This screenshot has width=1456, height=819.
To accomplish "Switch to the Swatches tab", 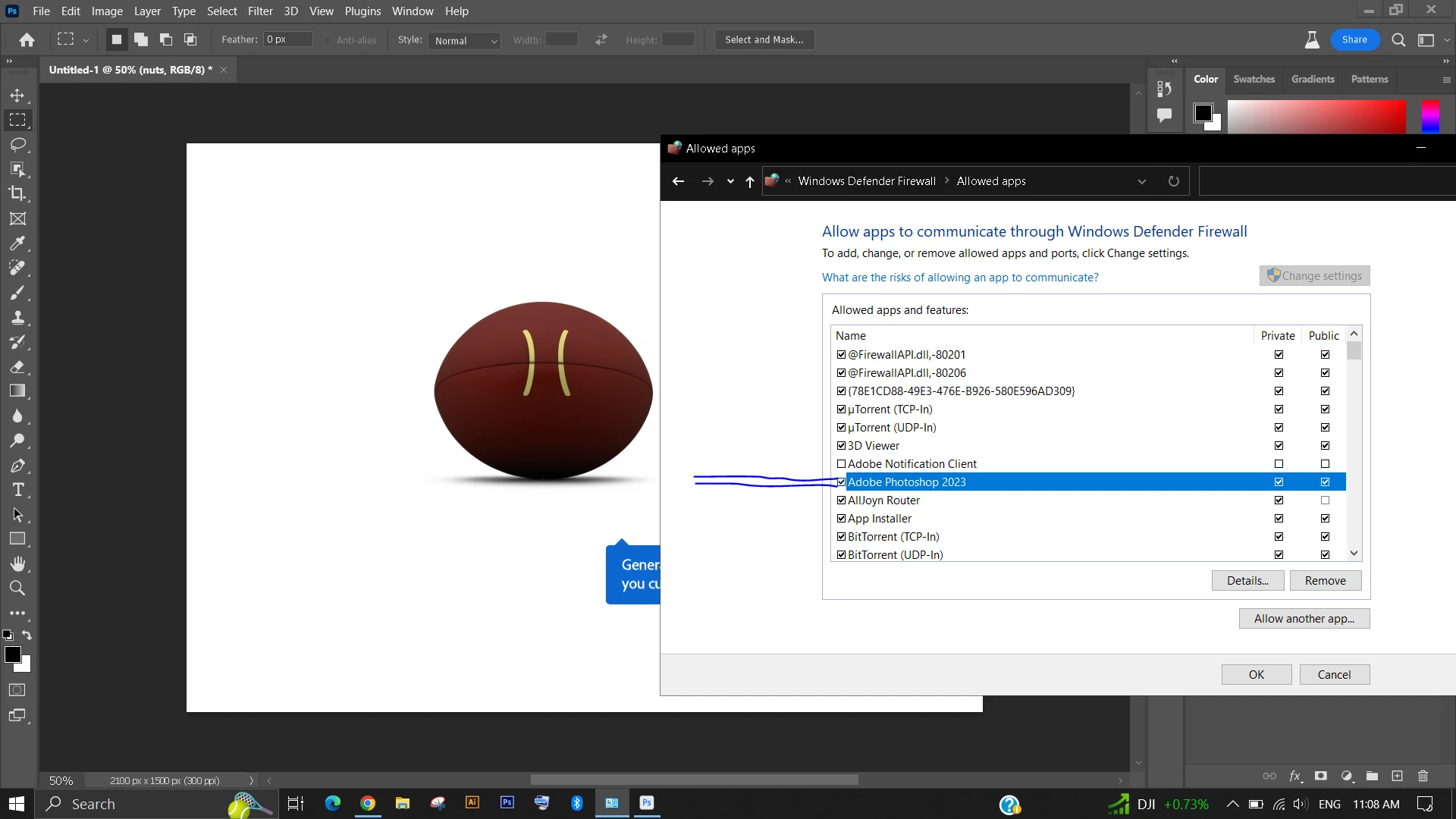I will click(x=1254, y=79).
